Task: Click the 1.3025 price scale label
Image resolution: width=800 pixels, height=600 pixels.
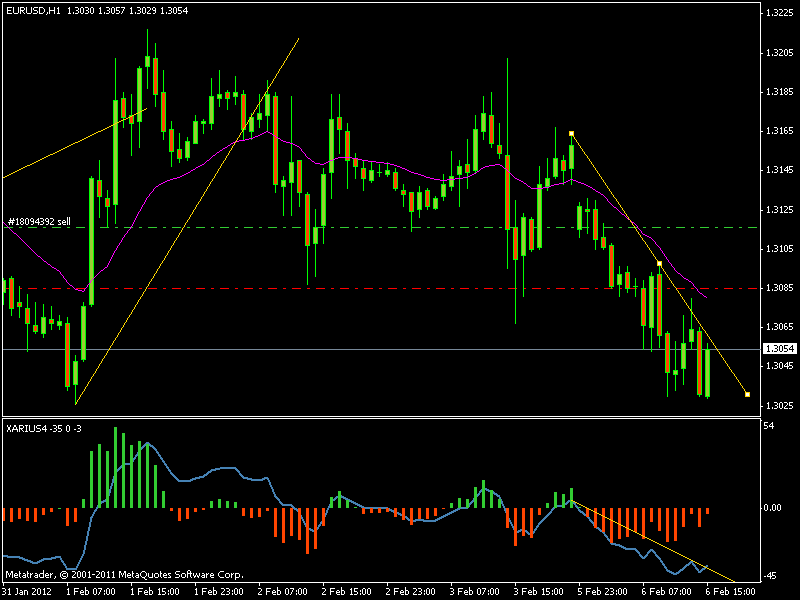Action: coord(780,406)
